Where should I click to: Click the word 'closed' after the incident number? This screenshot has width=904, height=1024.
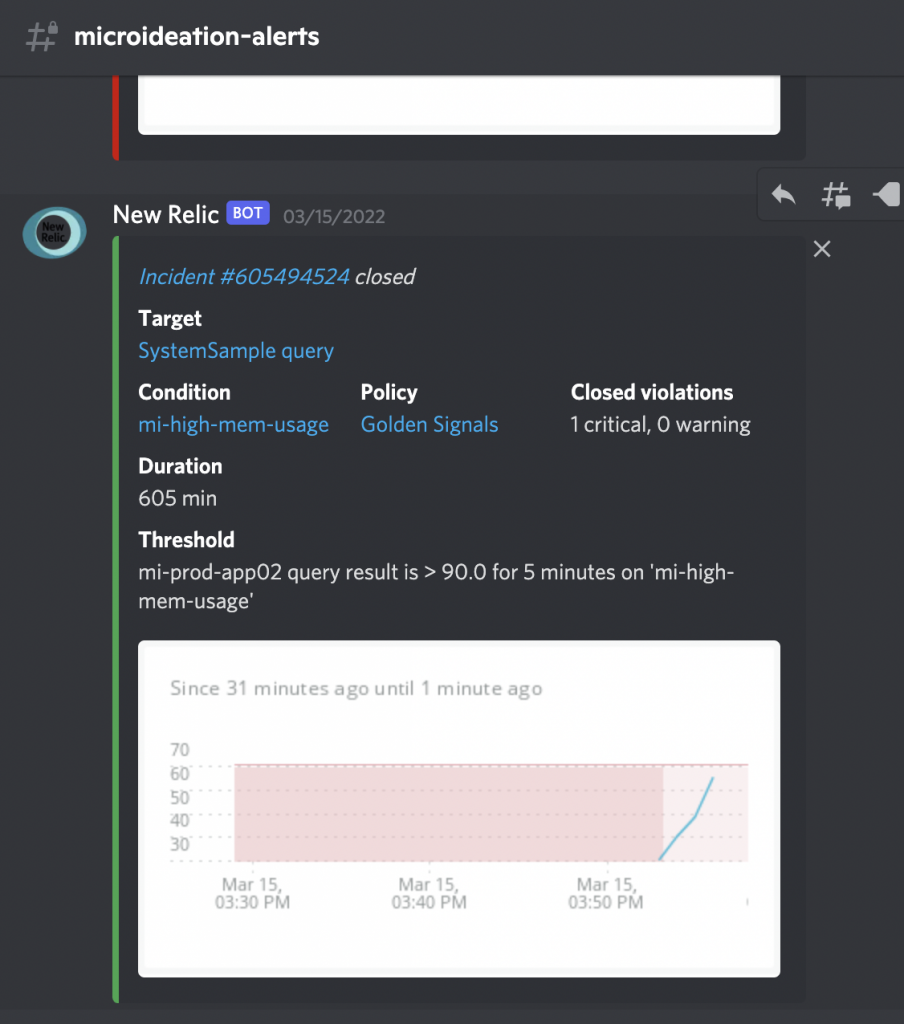click(385, 277)
